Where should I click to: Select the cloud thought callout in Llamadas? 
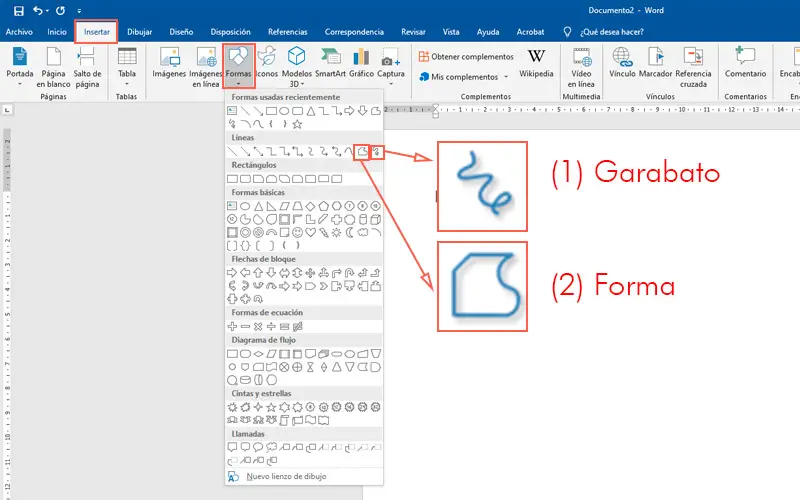[271, 447]
